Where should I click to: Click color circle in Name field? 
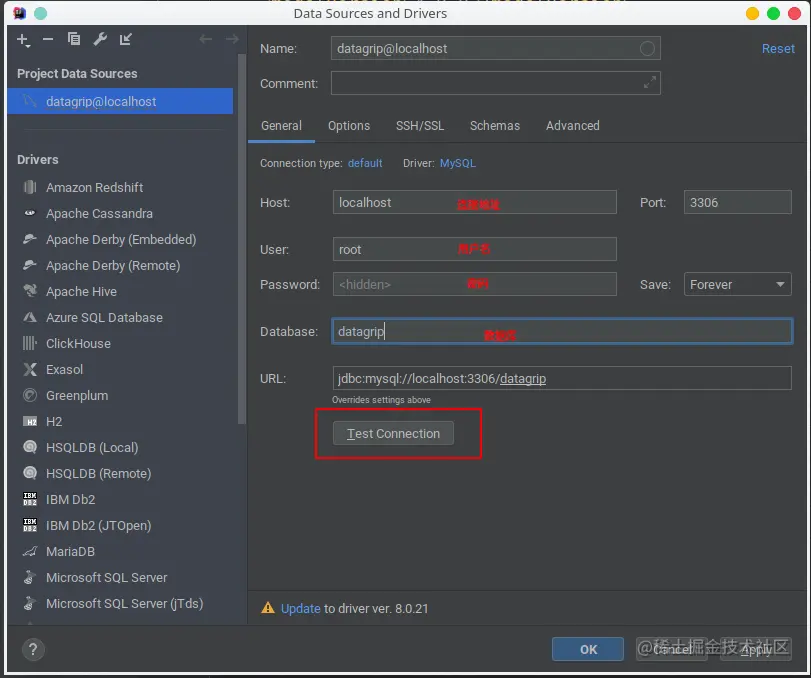click(647, 49)
